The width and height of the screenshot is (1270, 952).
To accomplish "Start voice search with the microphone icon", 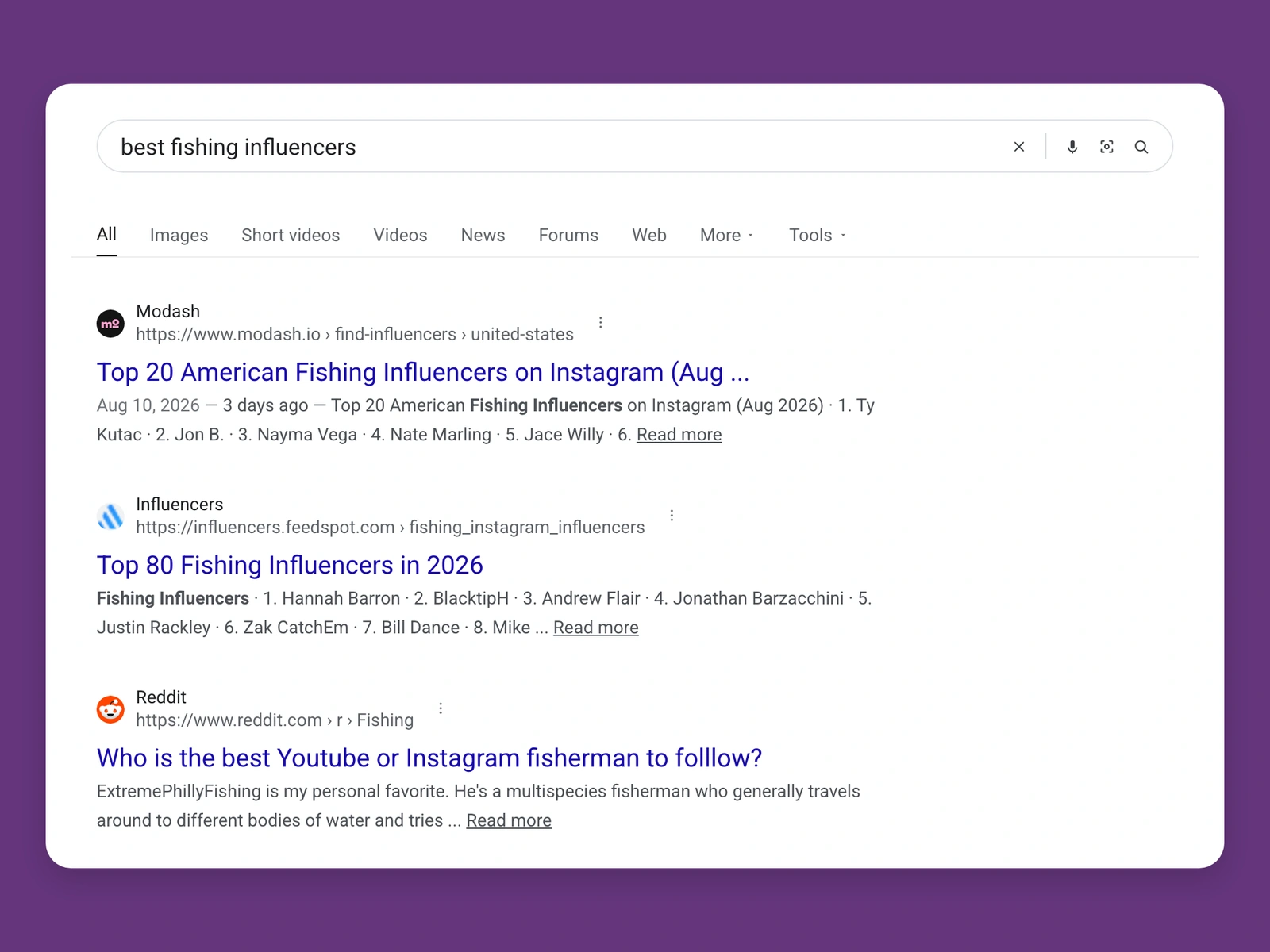I will (x=1072, y=147).
